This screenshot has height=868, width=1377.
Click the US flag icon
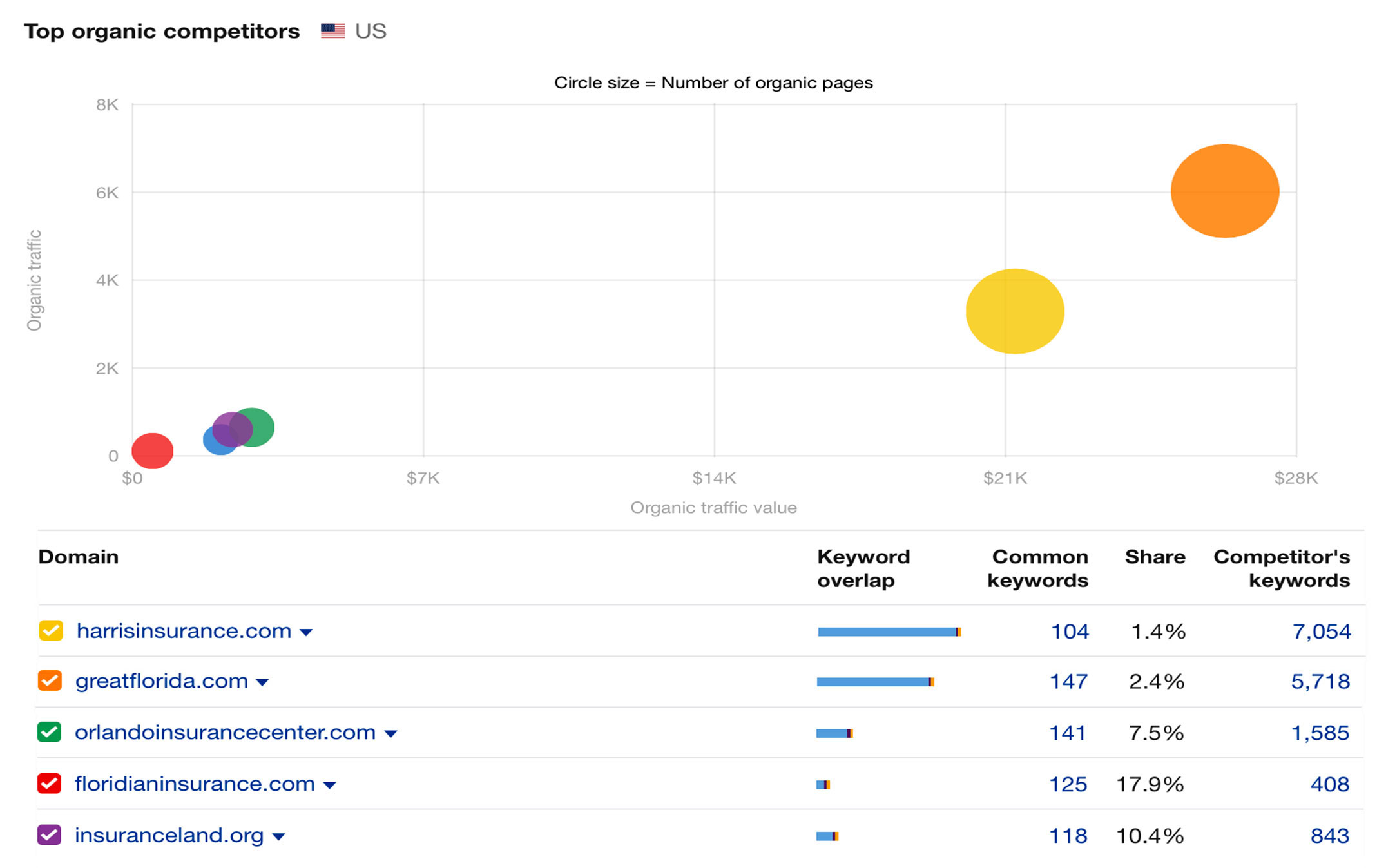[332, 31]
